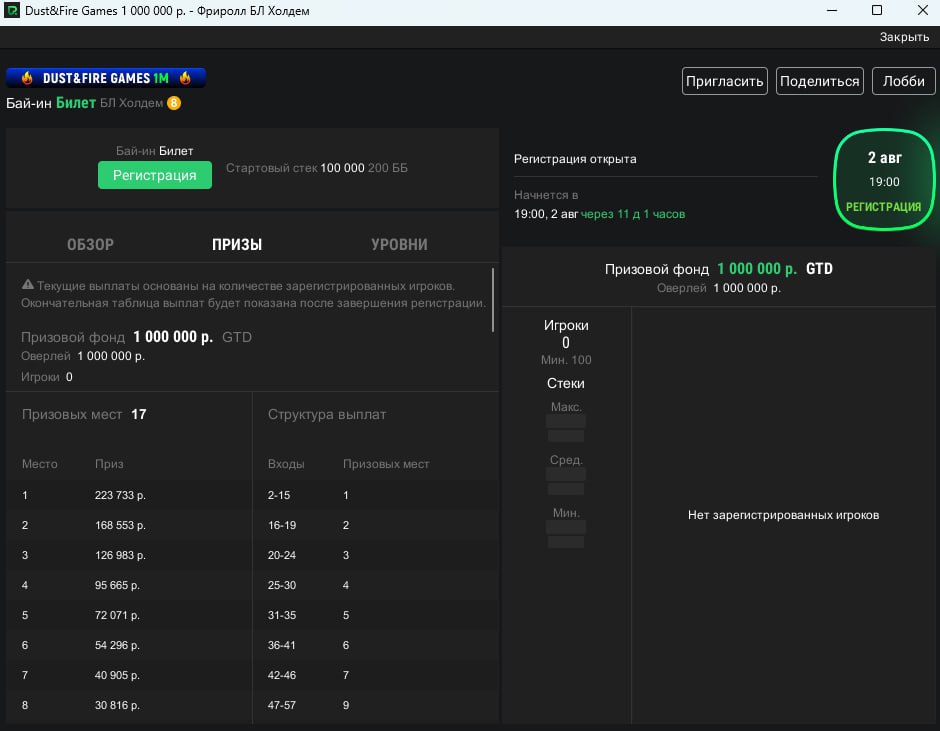Minimize the tournament window
940x731 pixels.
(832, 10)
